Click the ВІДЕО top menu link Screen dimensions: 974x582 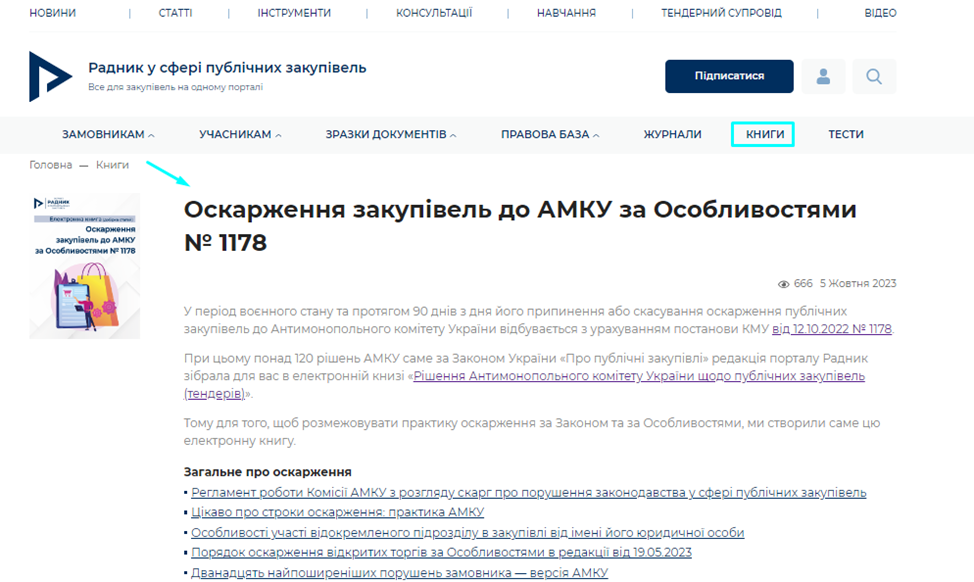click(x=880, y=13)
